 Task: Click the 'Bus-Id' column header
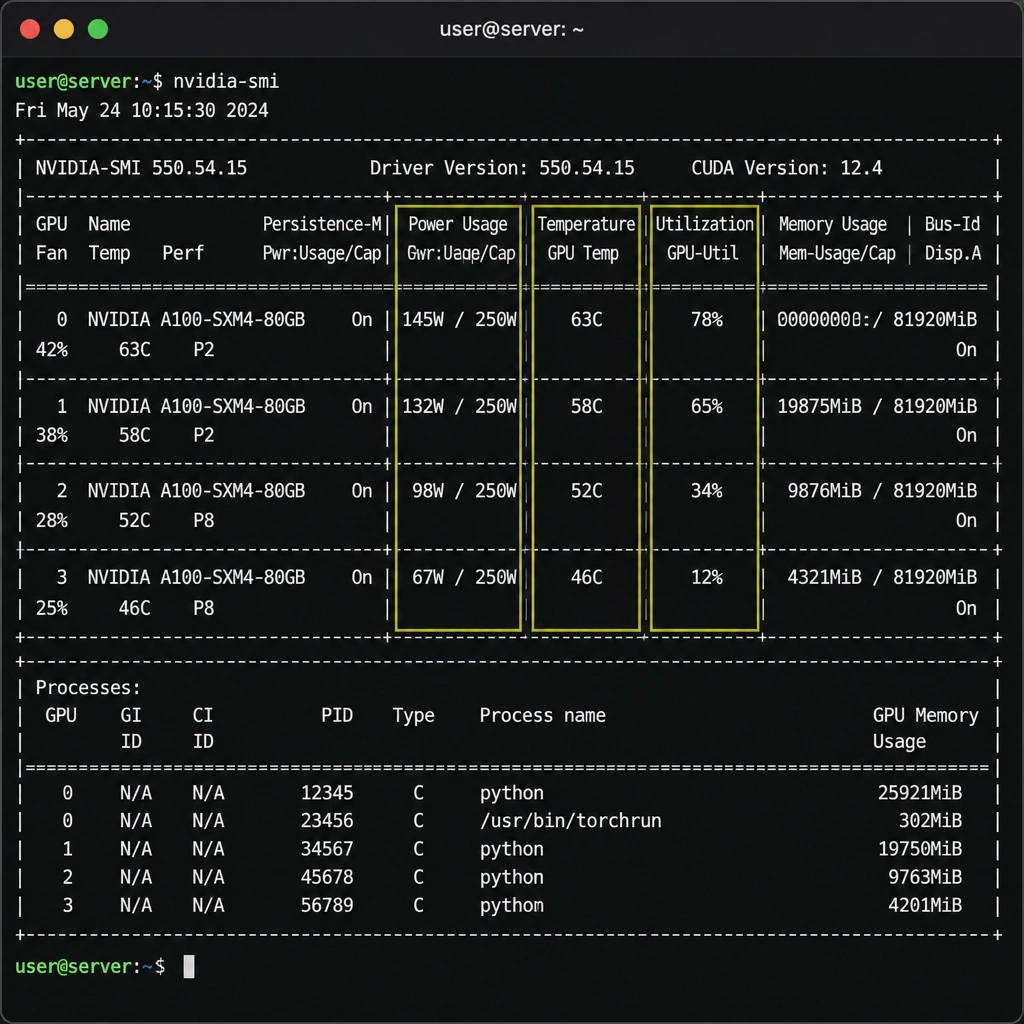click(952, 224)
